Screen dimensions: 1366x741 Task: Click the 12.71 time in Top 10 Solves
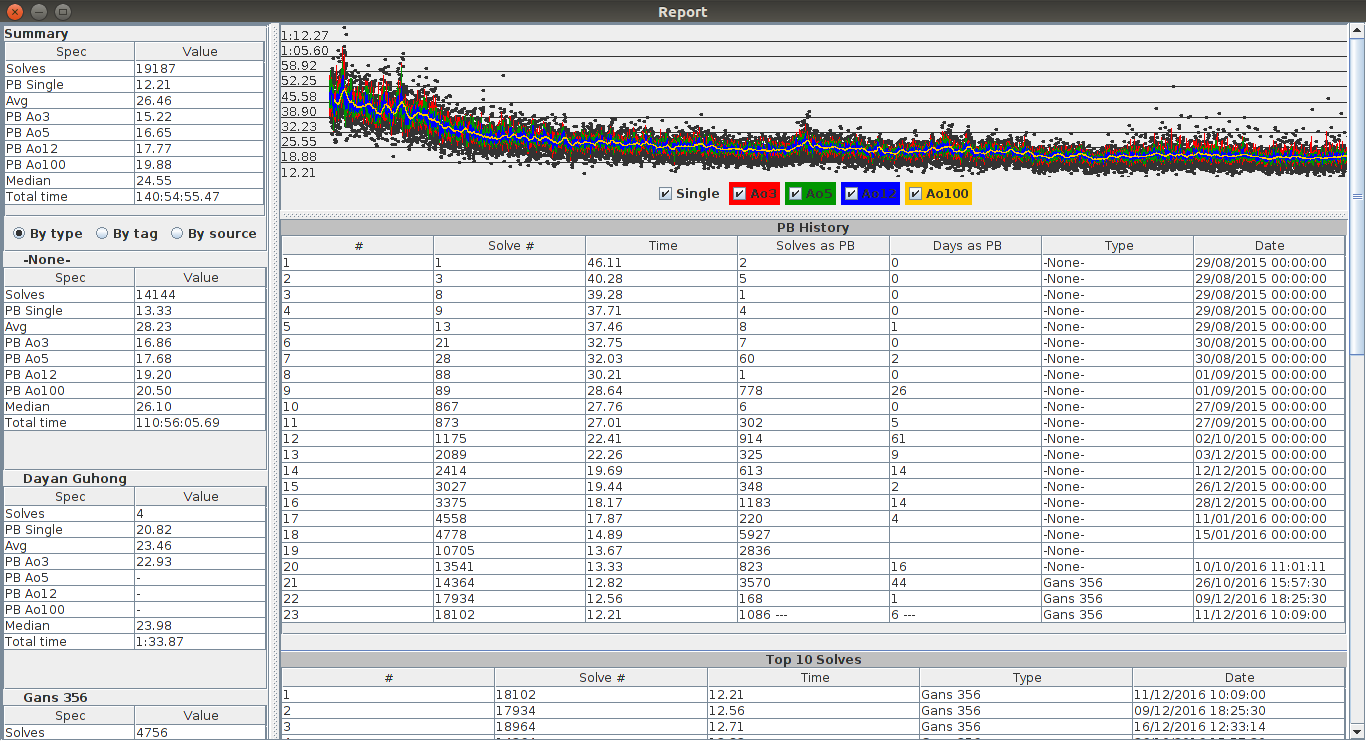(814, 727)
